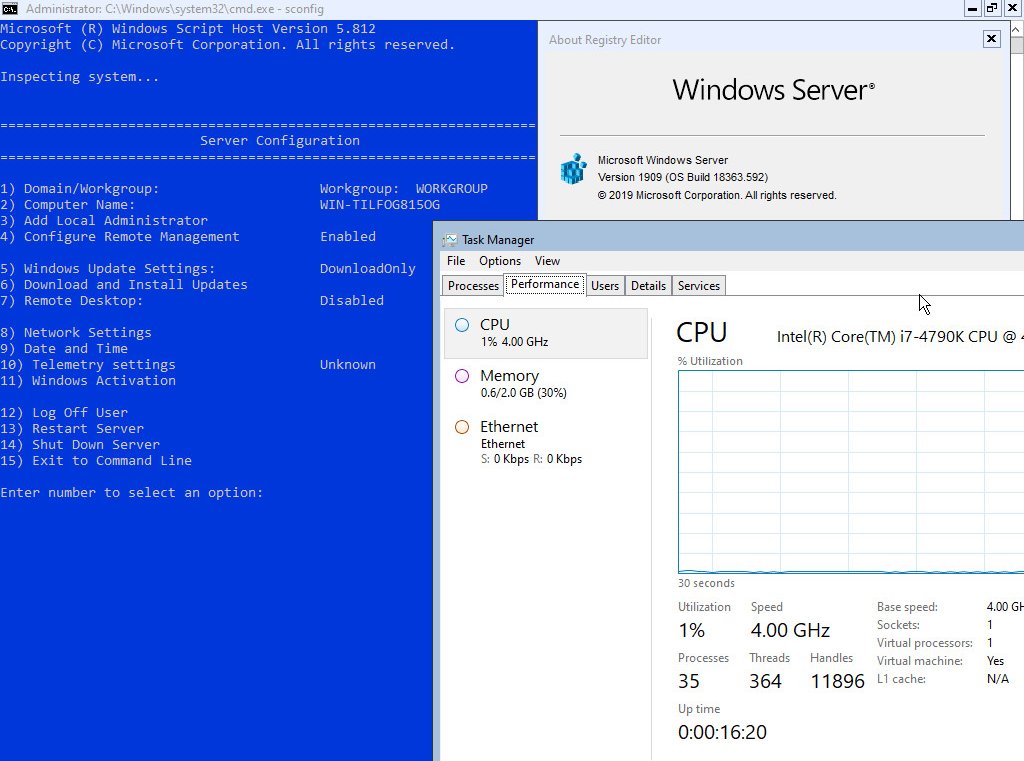Open the Options menu in Task Manager
Image resolution: width=1024 pixels, height=761 pixels.
500,261
